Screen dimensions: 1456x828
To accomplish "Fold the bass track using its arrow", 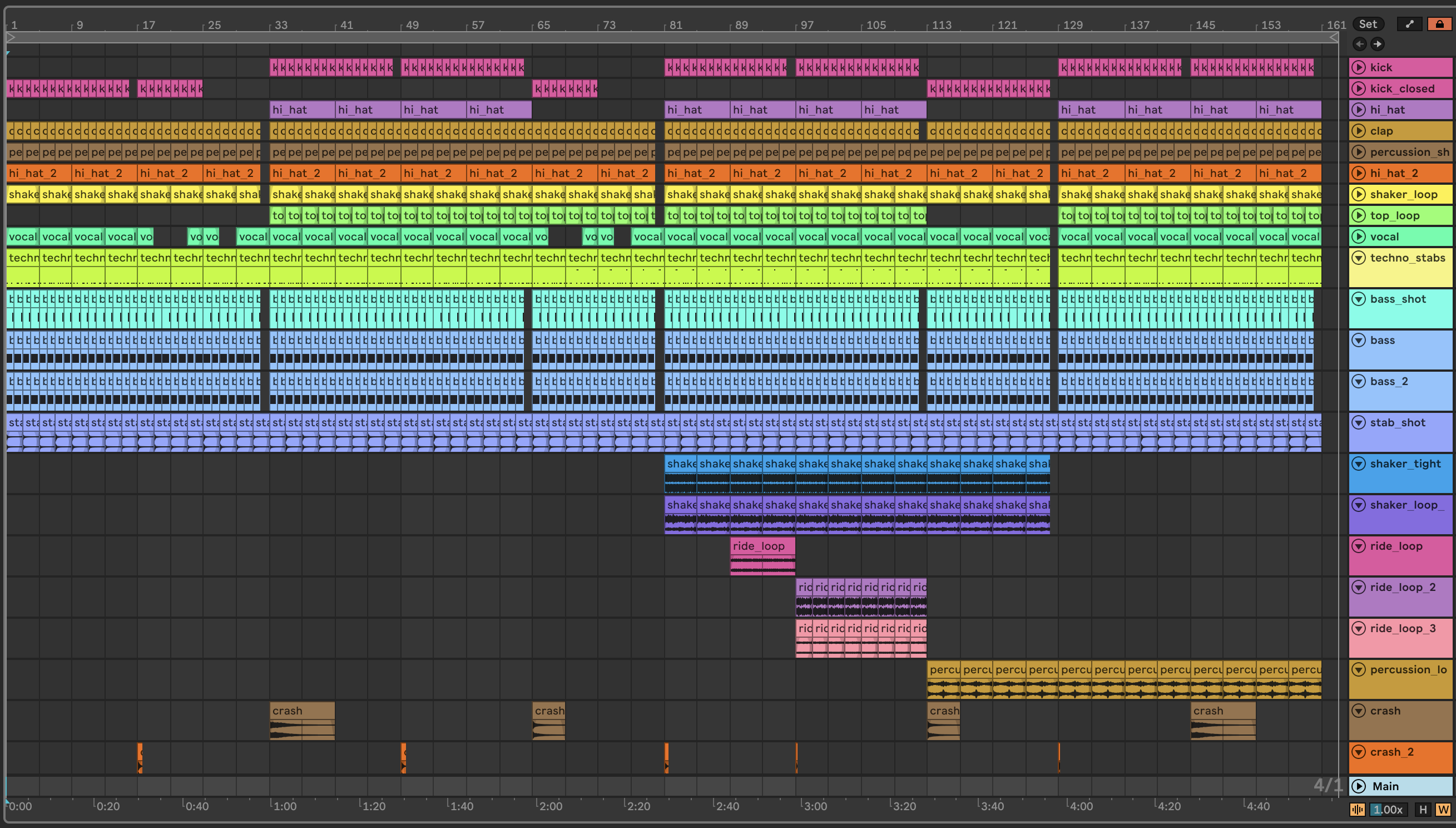I will [x=1359, y=340].
